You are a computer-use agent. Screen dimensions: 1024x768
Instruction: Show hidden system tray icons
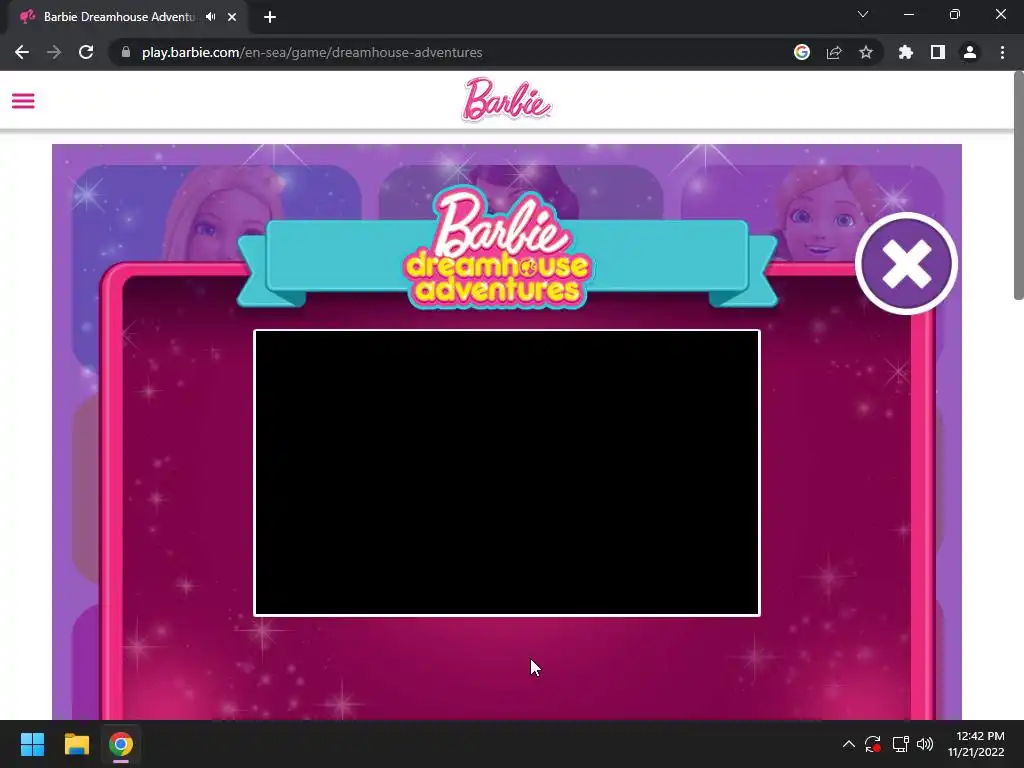click(x=848, y=744)
